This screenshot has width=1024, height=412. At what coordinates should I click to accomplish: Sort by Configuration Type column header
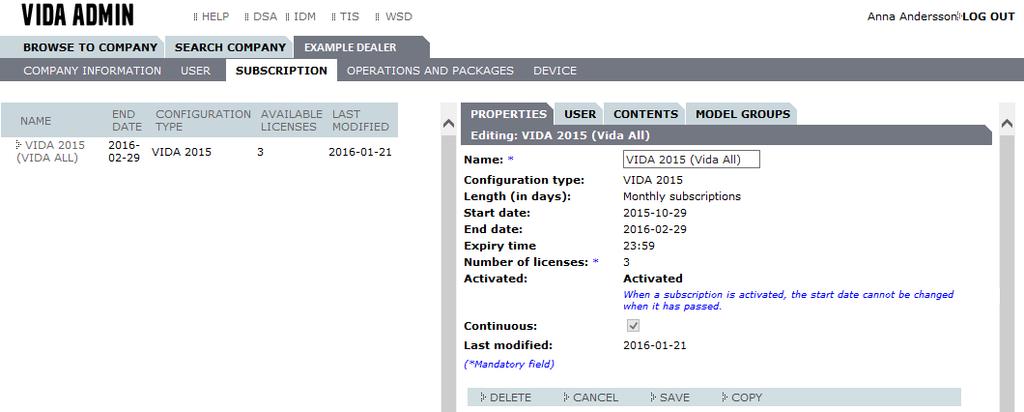202,120
